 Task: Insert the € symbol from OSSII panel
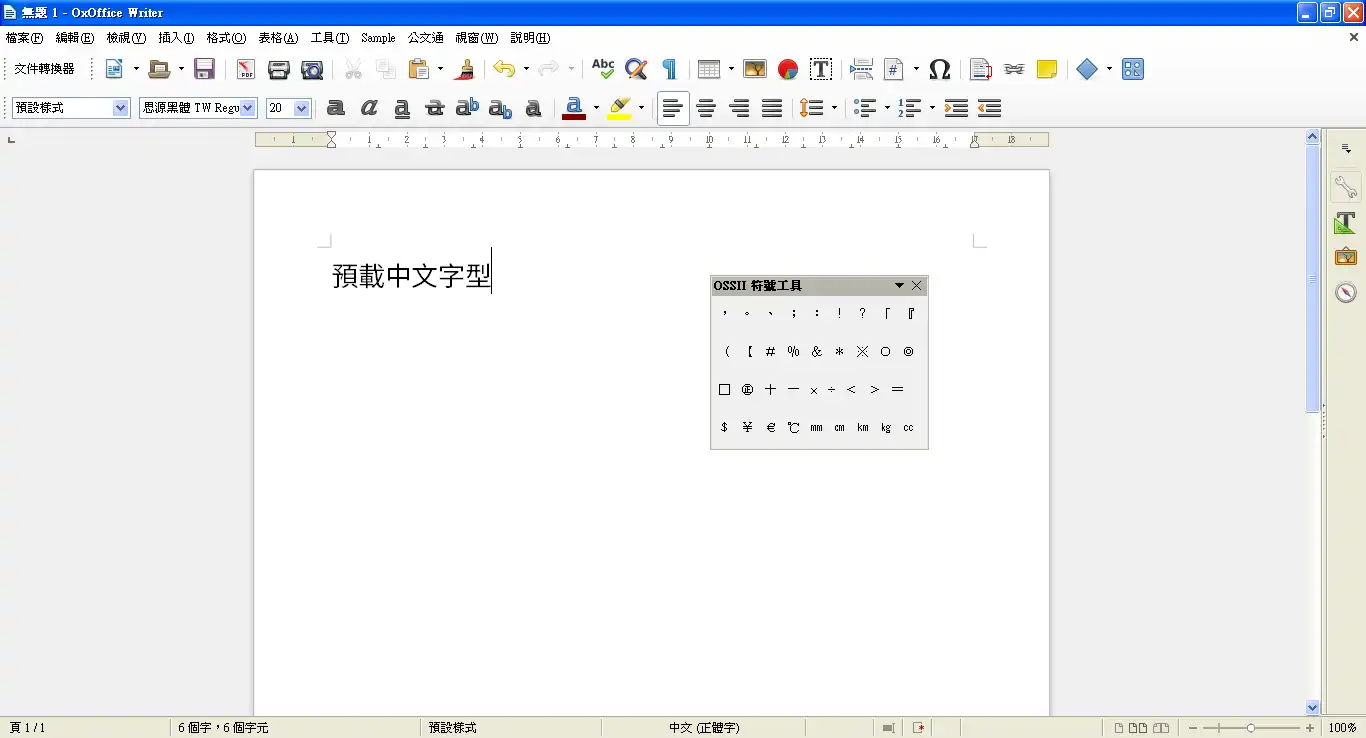click(770, 428)
